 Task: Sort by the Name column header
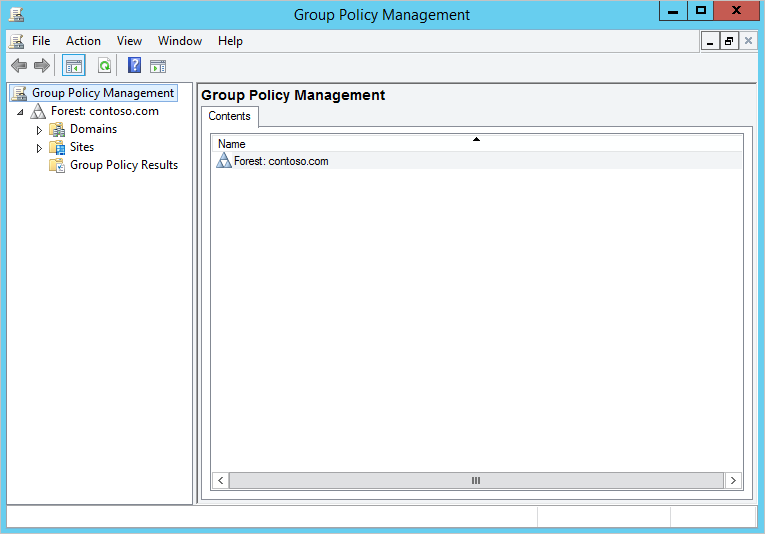pos(477,143)
